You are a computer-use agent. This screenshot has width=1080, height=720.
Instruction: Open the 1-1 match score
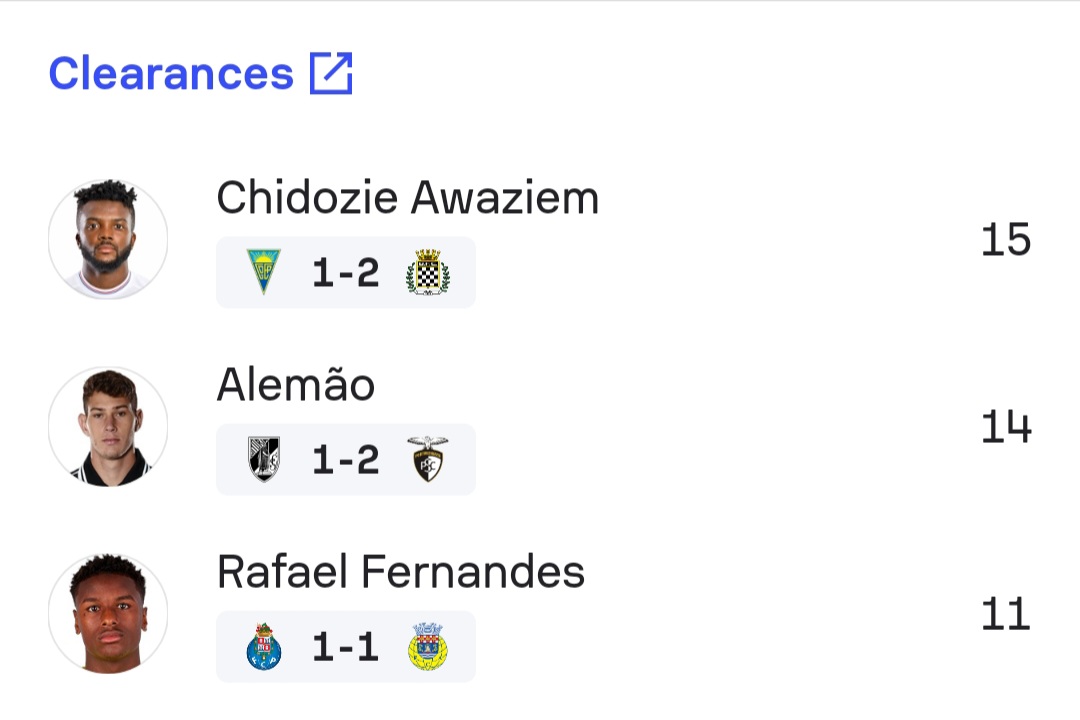coord(345,647)
